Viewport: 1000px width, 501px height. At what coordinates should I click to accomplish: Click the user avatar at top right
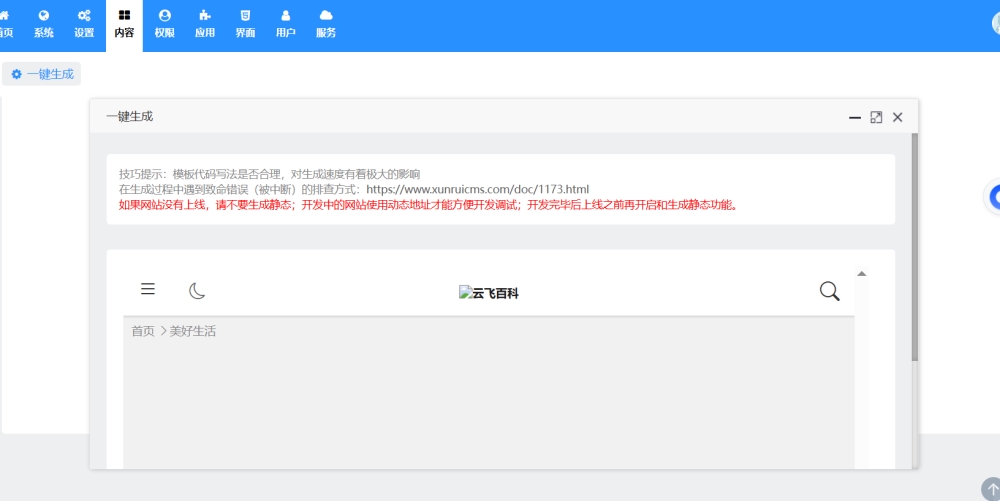point(996,23)
